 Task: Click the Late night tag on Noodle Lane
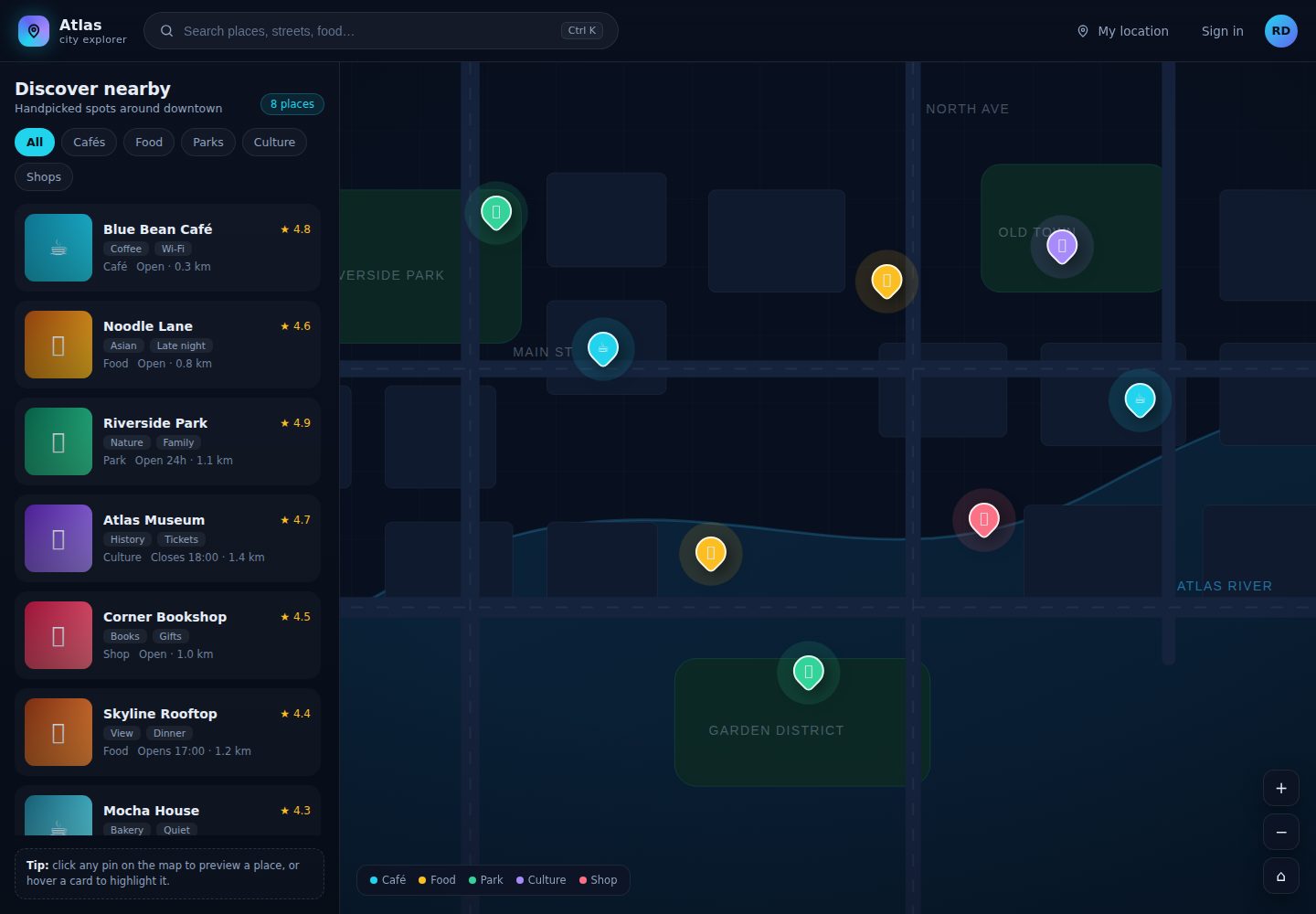181,345
